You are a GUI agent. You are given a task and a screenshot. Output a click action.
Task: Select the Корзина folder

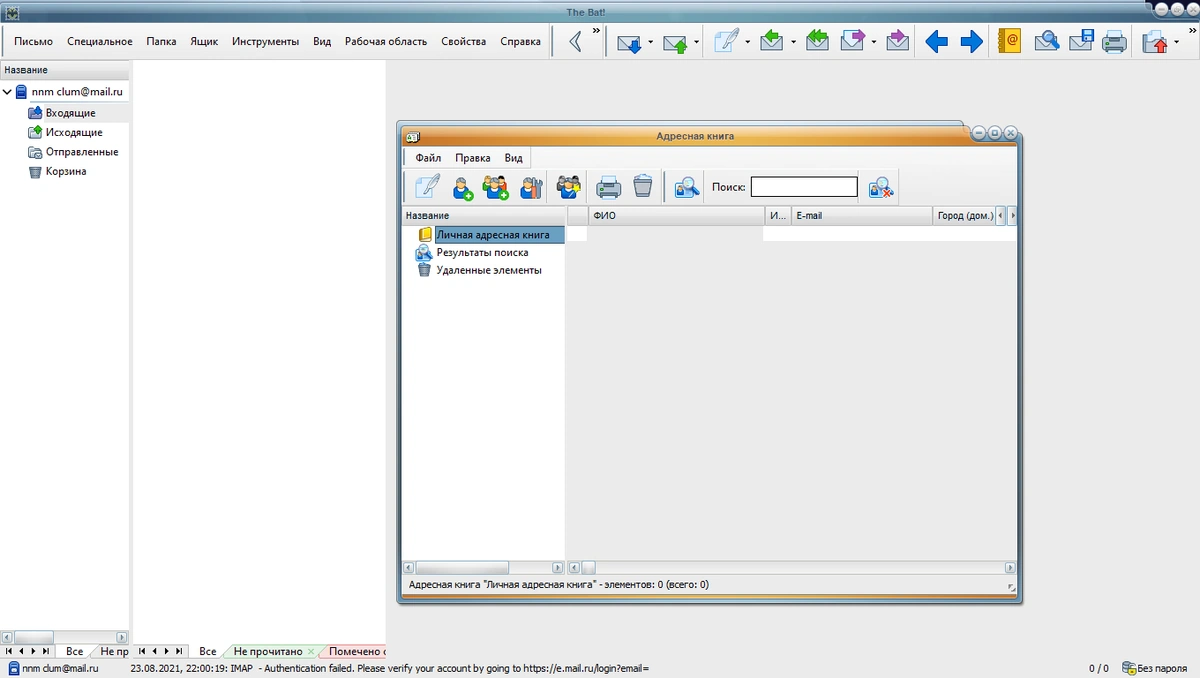66,171
